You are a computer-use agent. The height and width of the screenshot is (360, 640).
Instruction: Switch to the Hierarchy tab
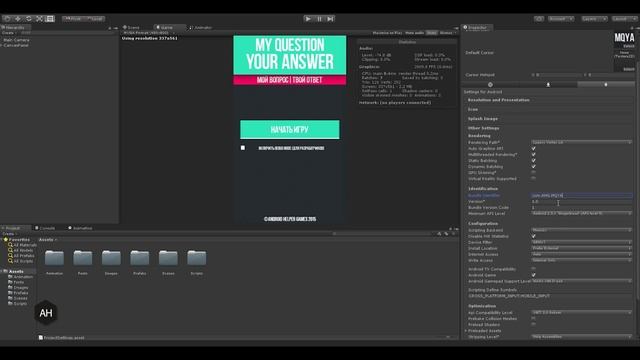[14, 27]
